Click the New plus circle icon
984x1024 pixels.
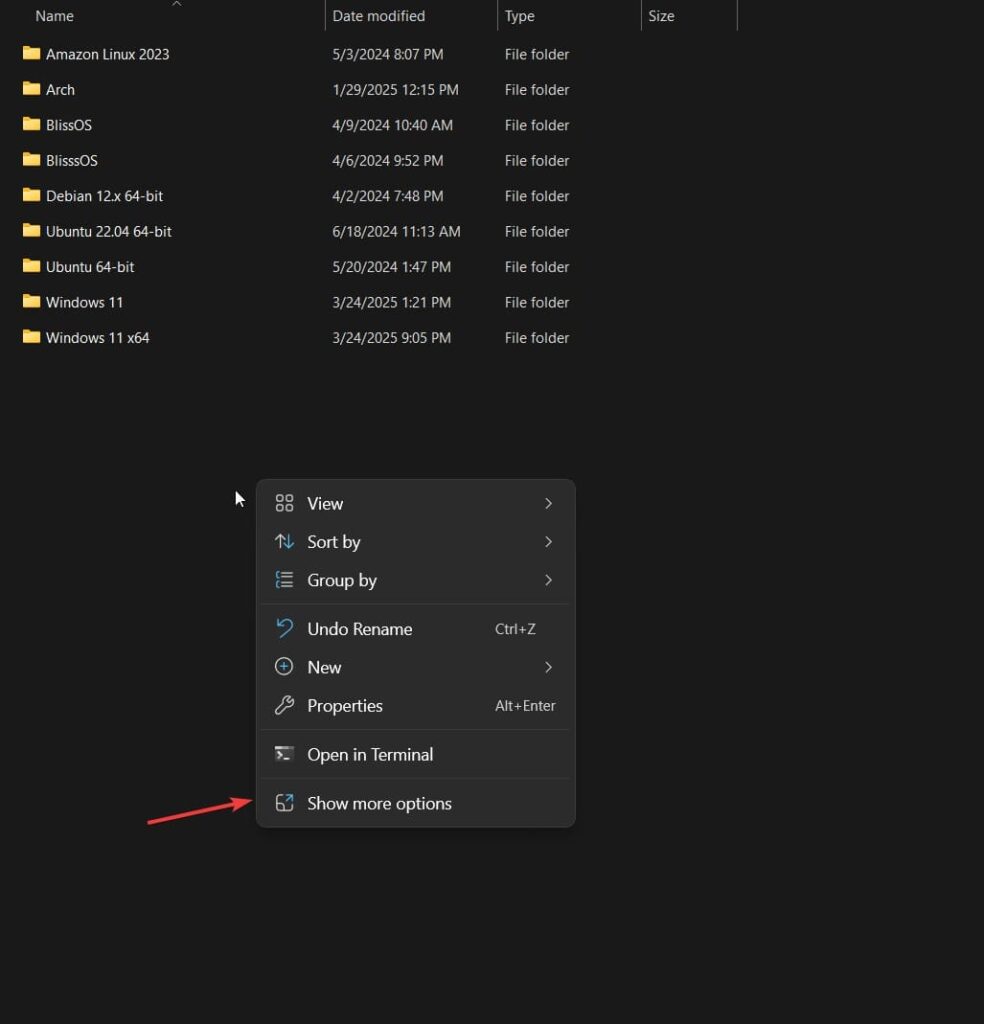(x=285, y=667)
